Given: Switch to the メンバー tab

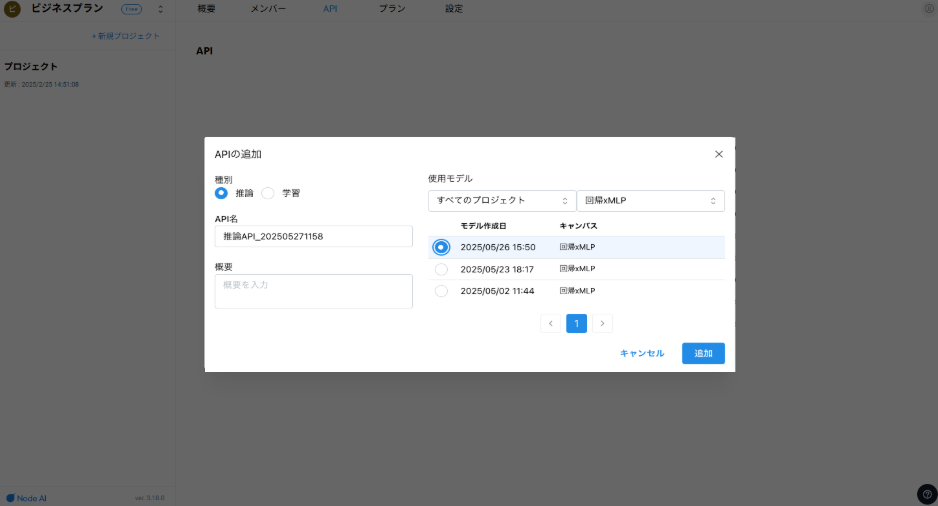Looking at the screenshot, I should [x=267, y=8].
